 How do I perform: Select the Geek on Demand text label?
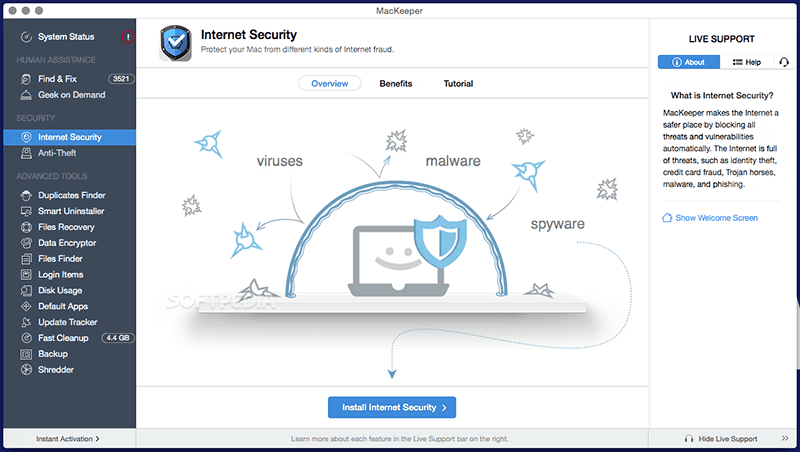click(71, 95)
